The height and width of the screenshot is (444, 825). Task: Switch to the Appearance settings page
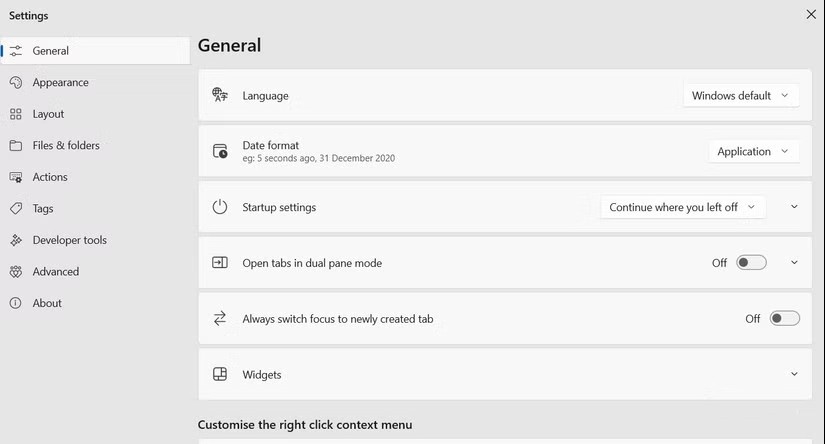60,83
